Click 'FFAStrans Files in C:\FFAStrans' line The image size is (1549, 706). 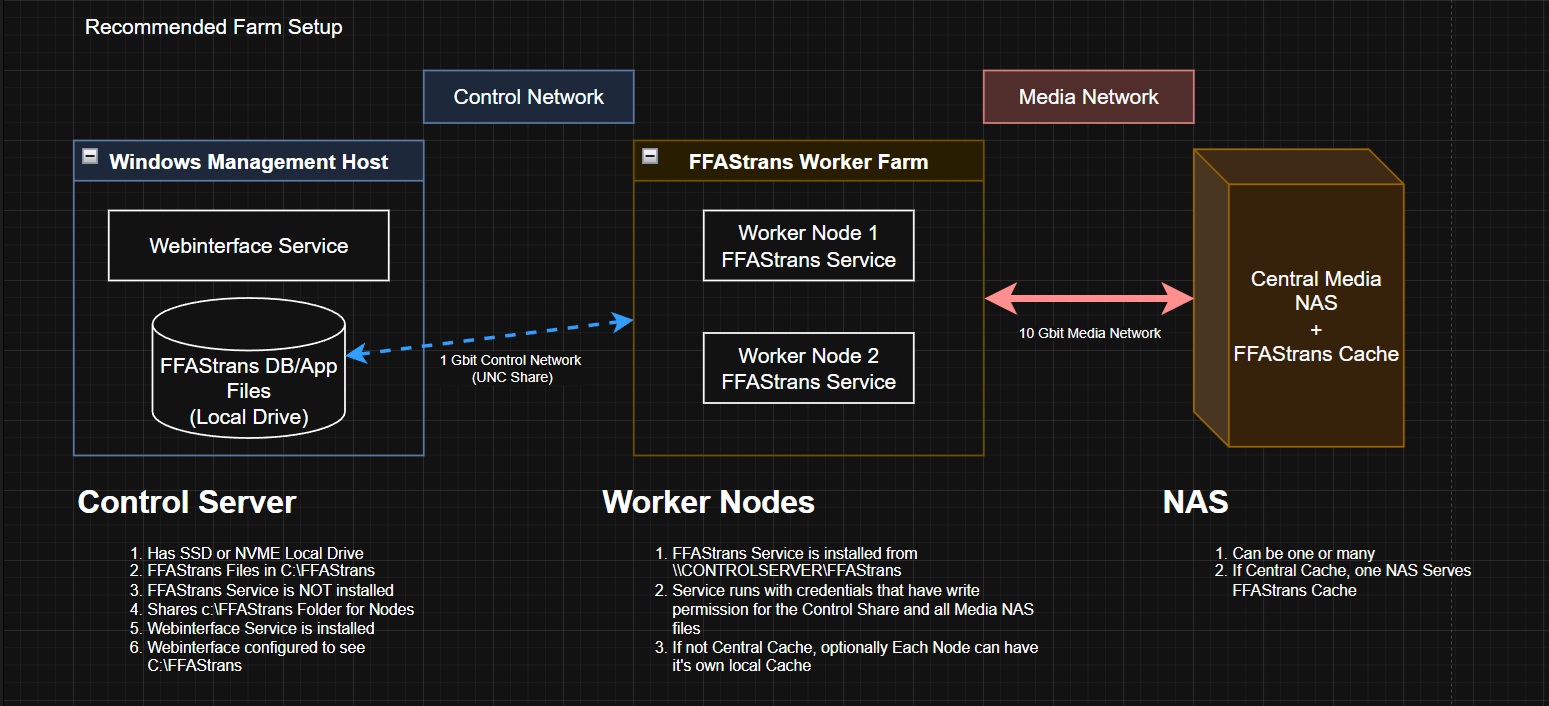click(x=261, y=571)
